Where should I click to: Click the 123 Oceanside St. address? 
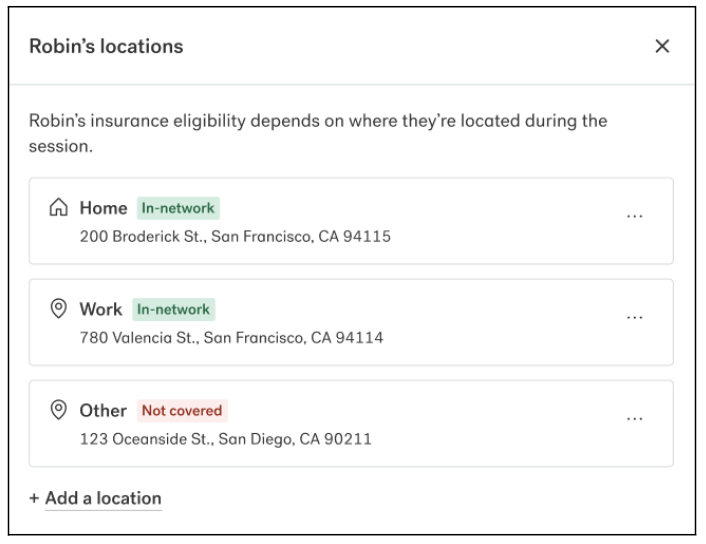tap(226, 439)
